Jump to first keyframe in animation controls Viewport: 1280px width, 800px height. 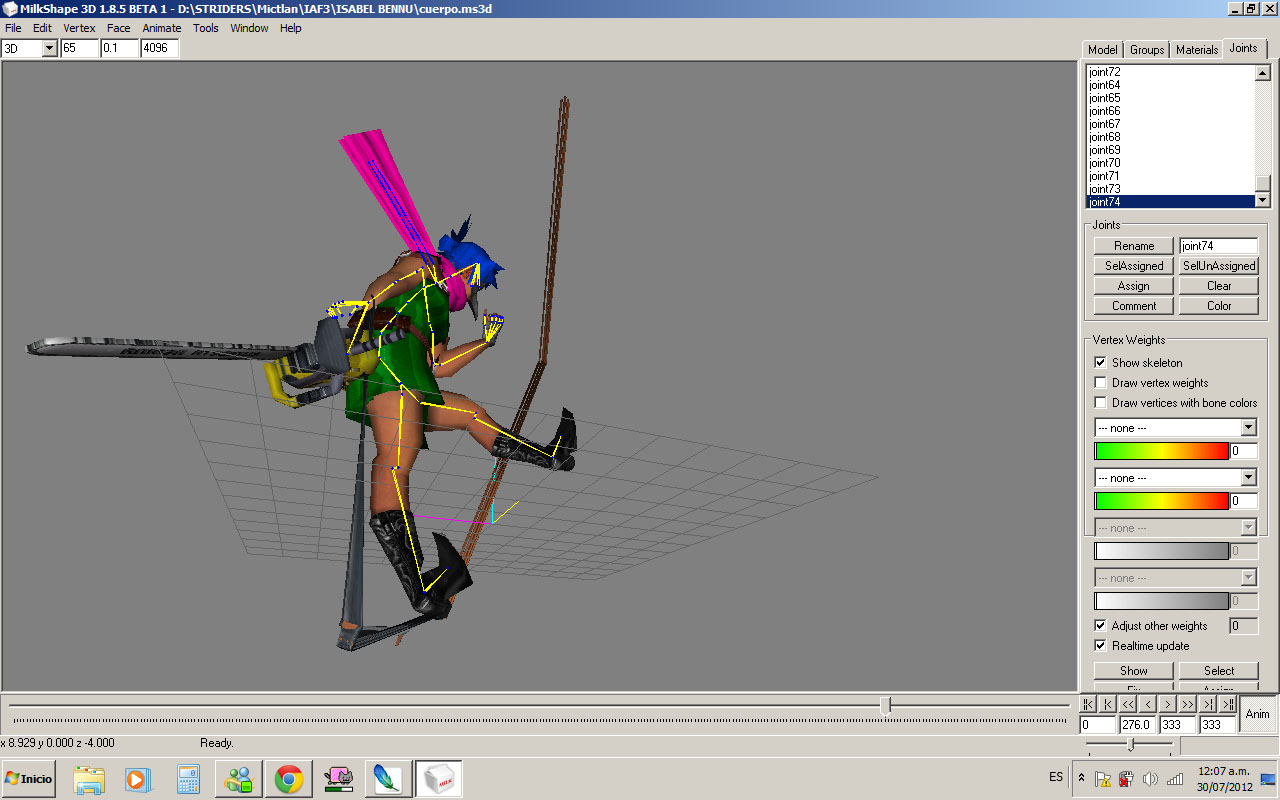point(1089,704)
